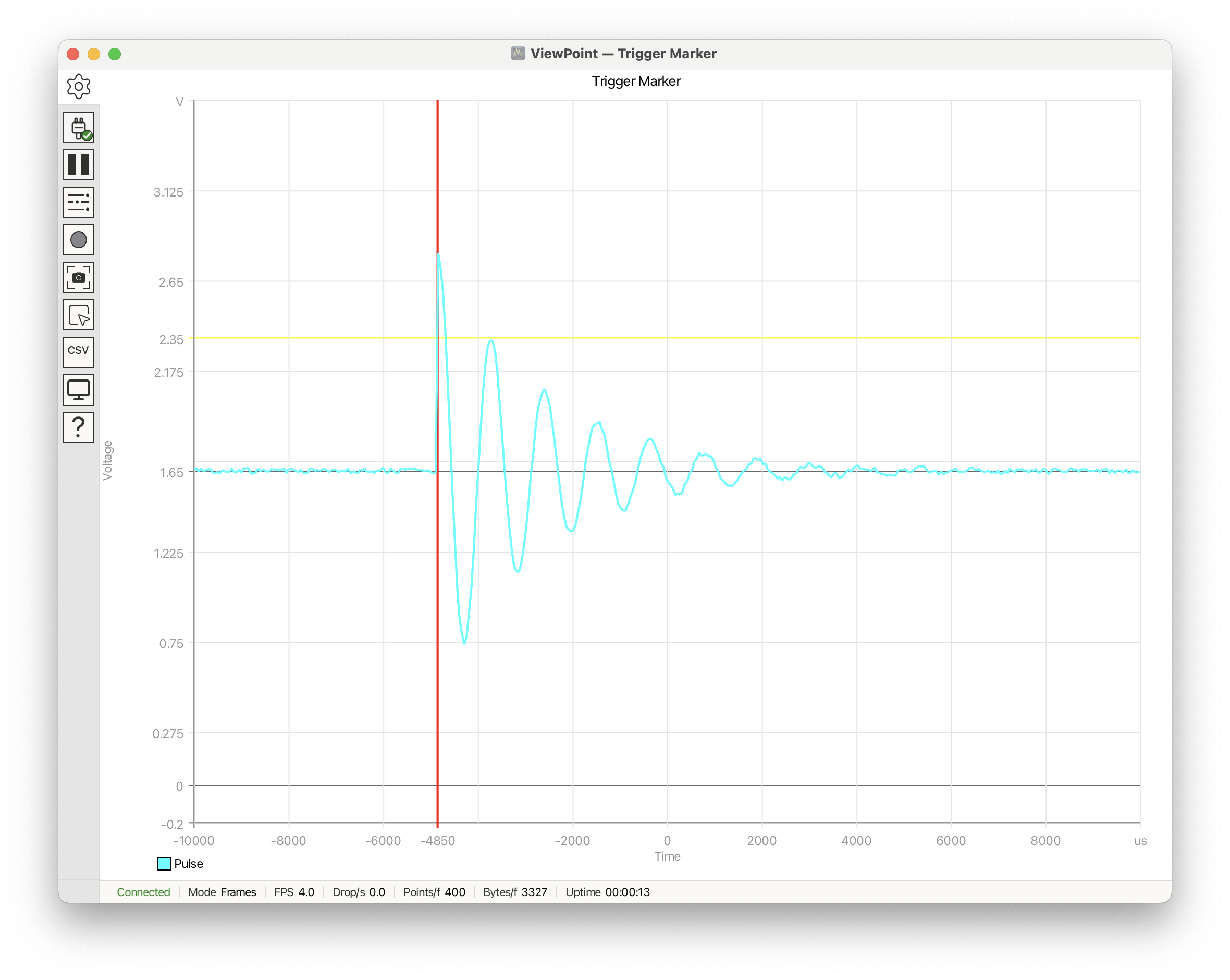Screen dimensions: 1230x980
Task: Click the 0.75 voltage tick label
Action: (x=171, y=644)
